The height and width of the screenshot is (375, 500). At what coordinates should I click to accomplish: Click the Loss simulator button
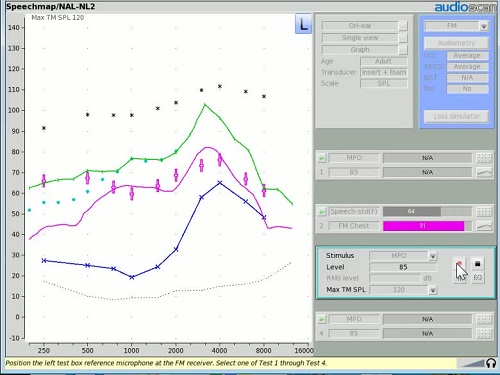(456, 116)
